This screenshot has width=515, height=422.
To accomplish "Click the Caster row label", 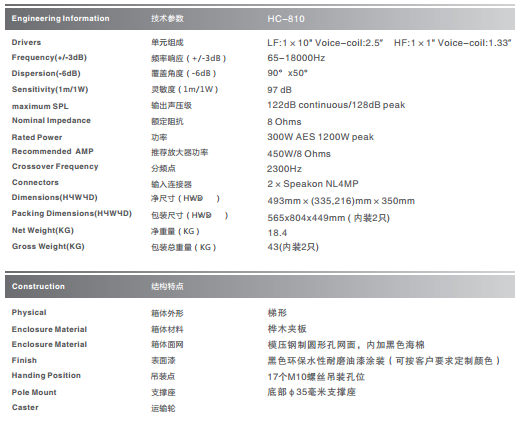I will click(x=25, y=407).
